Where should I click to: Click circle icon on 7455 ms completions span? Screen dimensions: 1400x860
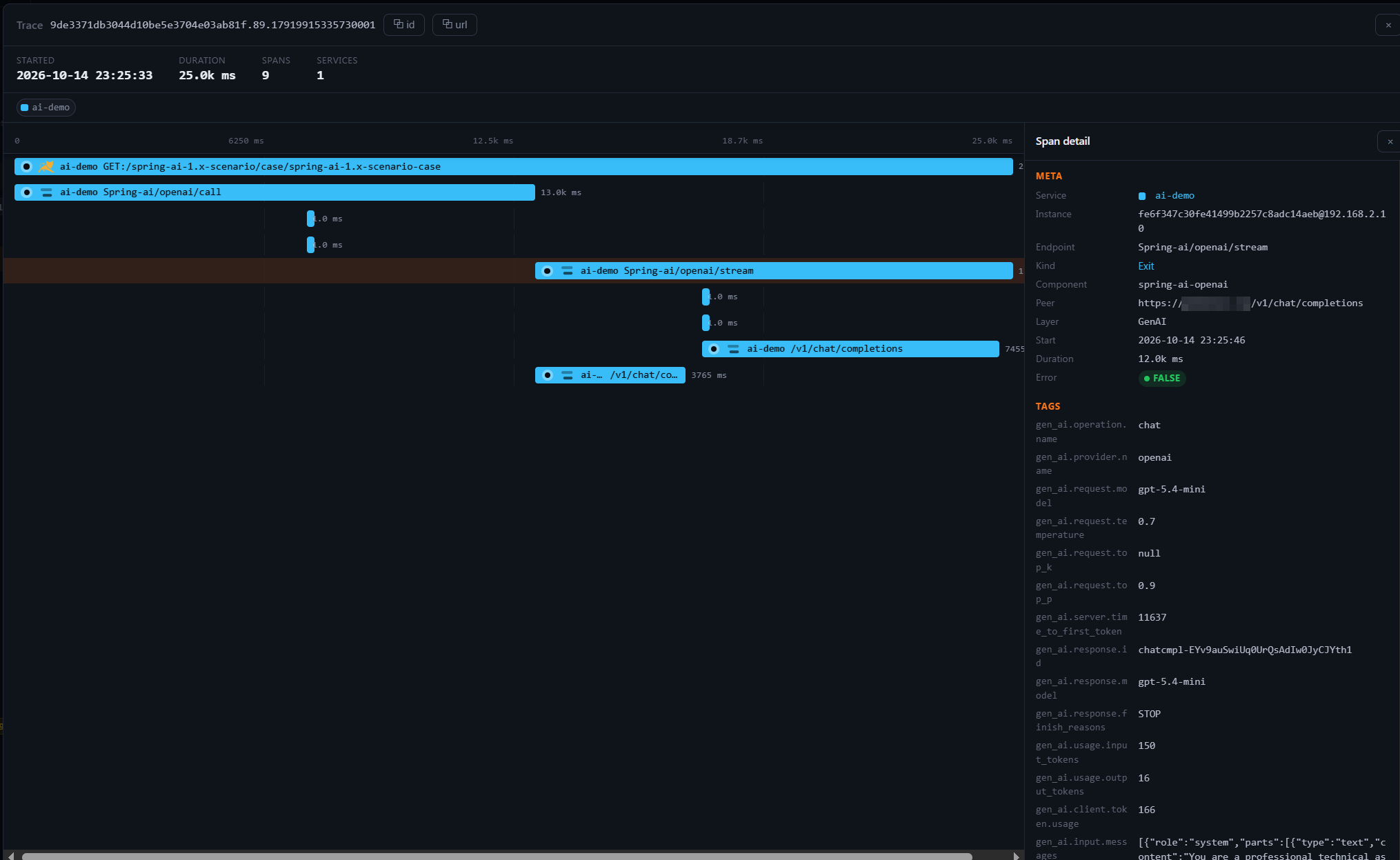[714, 349]
